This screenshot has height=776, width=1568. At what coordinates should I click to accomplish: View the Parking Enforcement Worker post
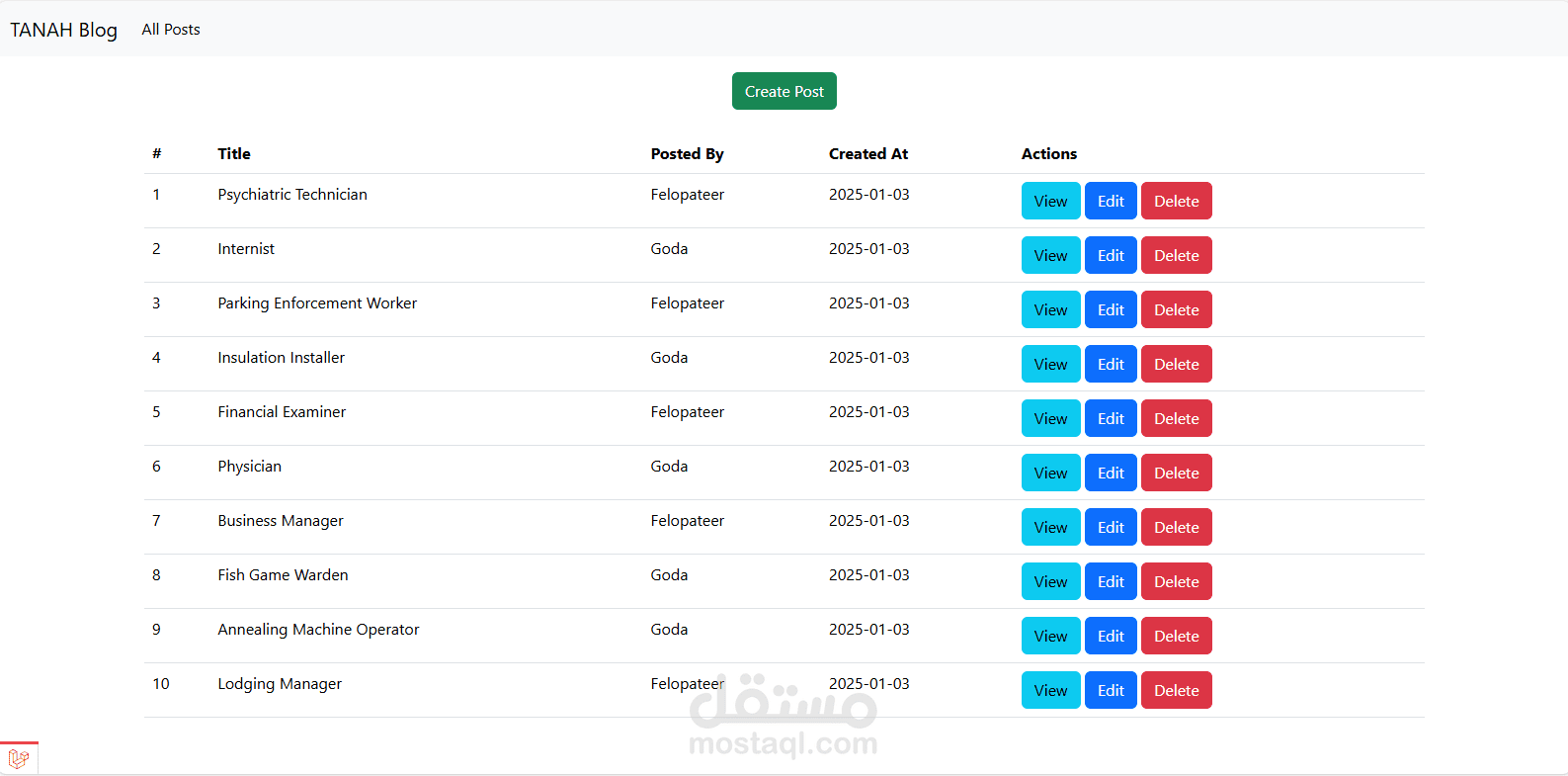tap(1050, 309)
